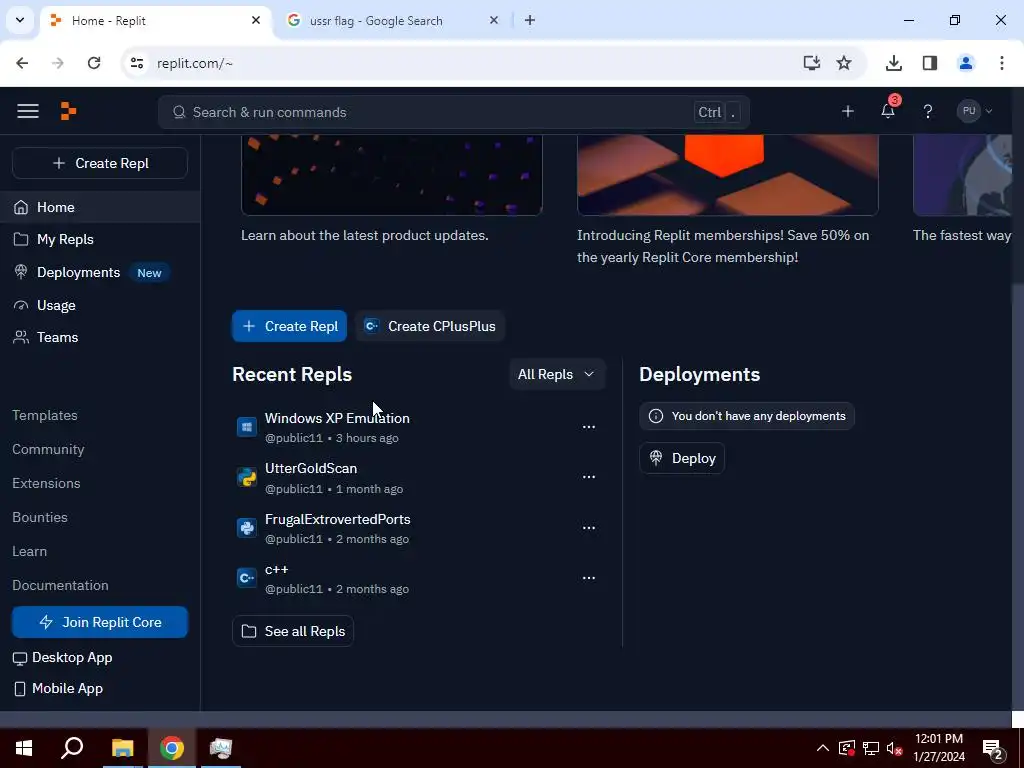The height and width of the screenshot is (768, 1024).
Task: Open more options for FrugalExtrovertedPorts
Action: pos(588,528)
